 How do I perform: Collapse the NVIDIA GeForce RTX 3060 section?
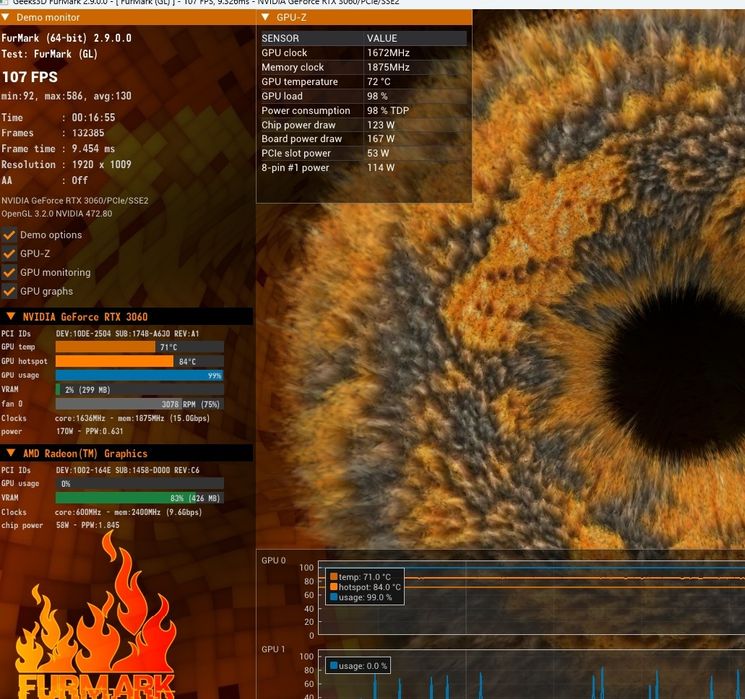coord(11,316)
